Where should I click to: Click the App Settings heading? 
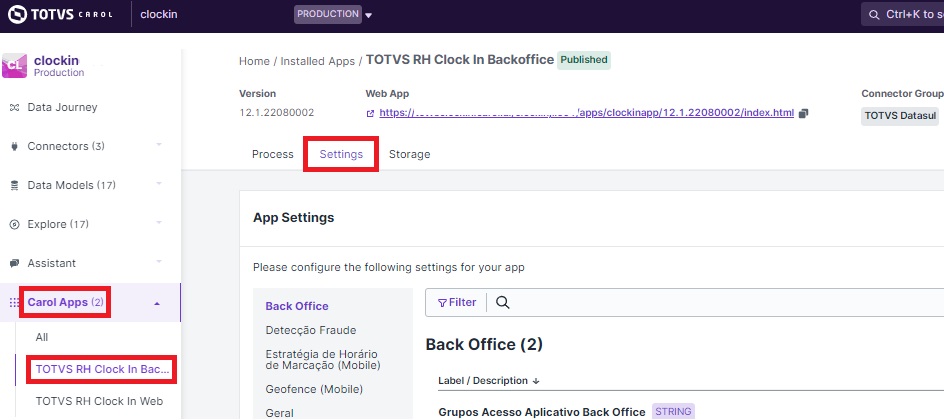click(x=293, y=217)
